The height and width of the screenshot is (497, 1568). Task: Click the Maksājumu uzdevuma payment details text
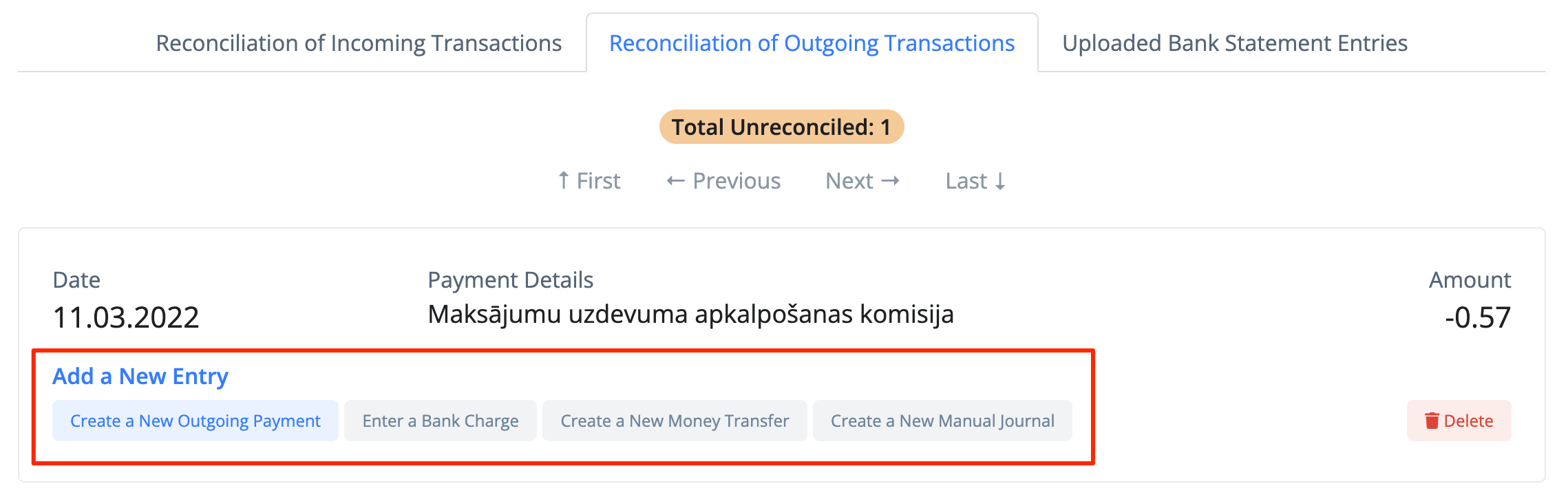[690, 315]
